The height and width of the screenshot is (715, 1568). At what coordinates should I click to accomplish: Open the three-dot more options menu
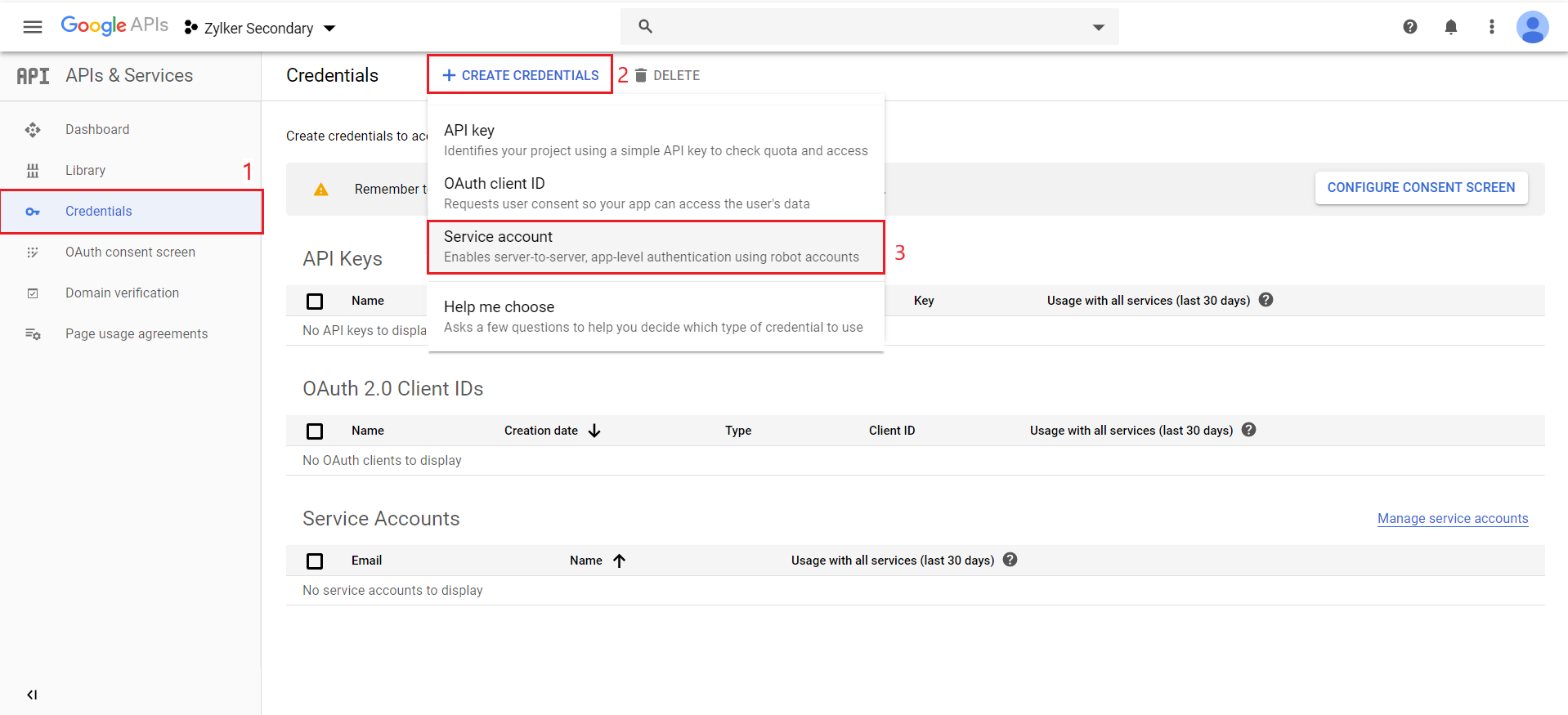(x=1491, y=27)
